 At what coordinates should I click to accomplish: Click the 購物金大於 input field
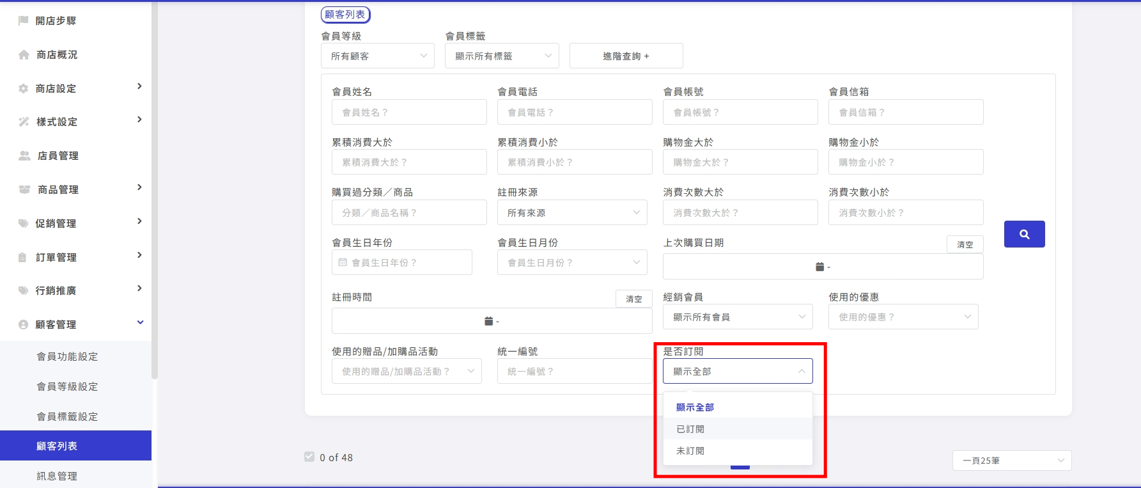click(x=740, y=162)
